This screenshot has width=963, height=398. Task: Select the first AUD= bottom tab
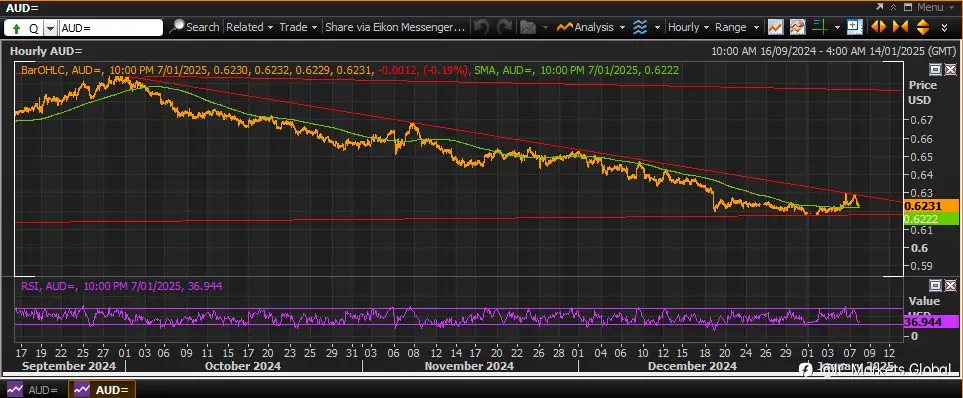pyautogui.click(x=33, y=389)
